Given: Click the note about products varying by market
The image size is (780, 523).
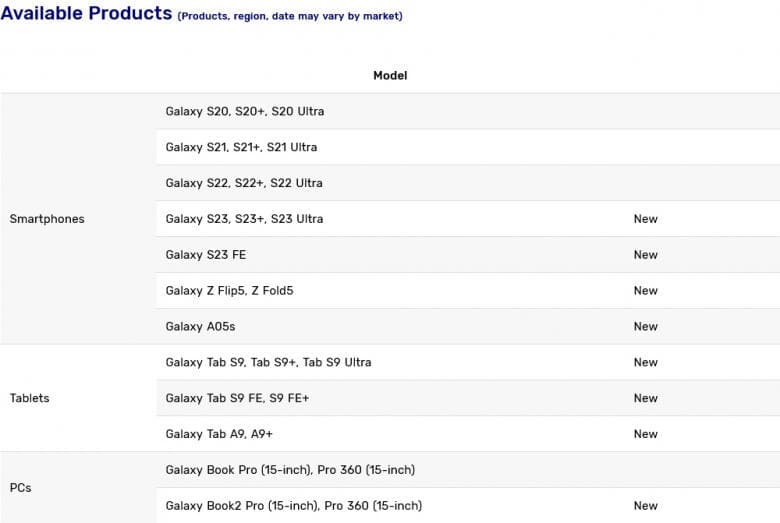Looking at the screenshot, I should 290,17.
